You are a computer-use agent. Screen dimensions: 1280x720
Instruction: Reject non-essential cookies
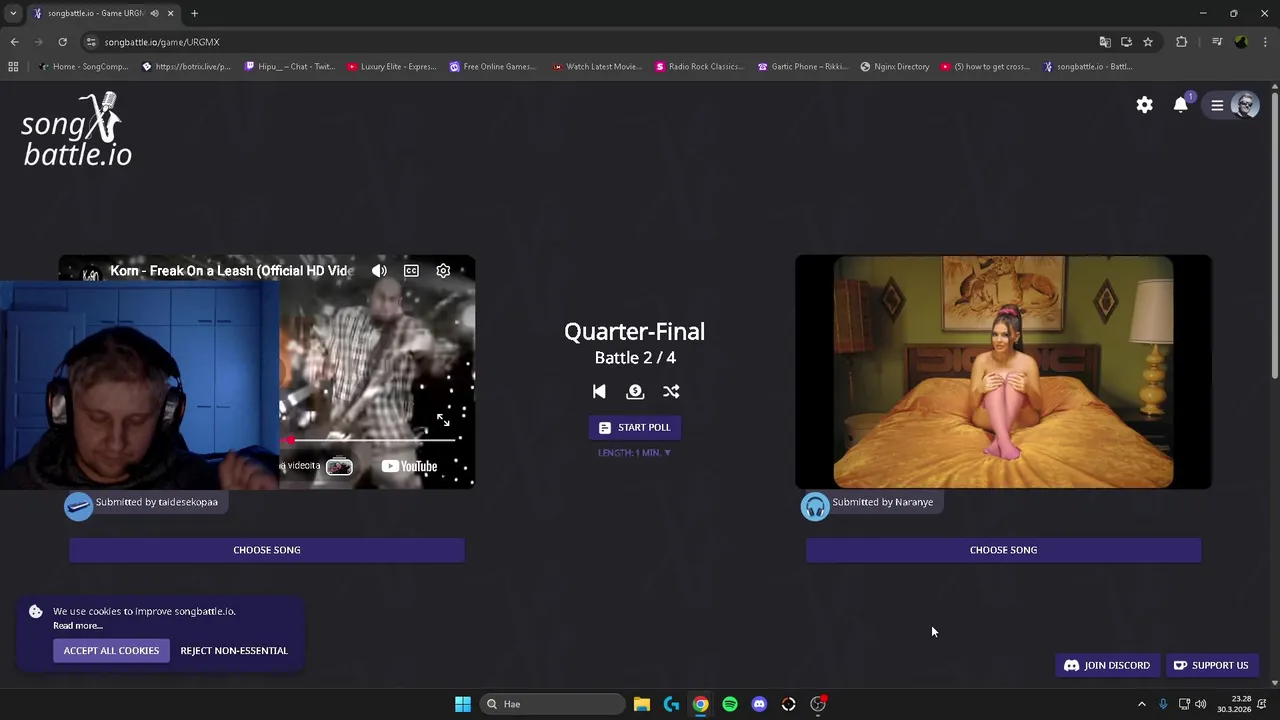234,651
